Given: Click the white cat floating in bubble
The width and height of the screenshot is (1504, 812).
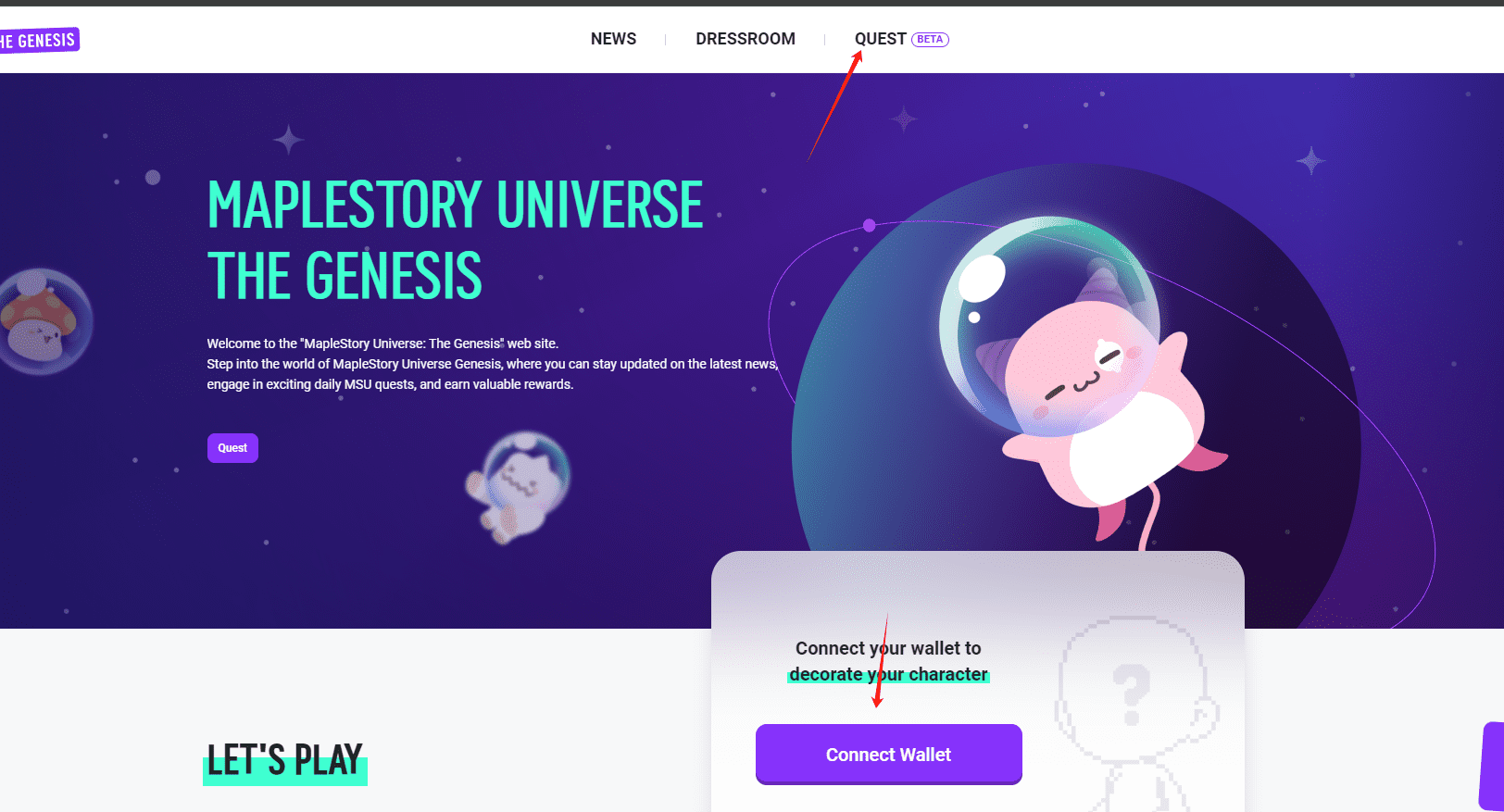Looking at the screenshot, I should click(x=519, y=487).
